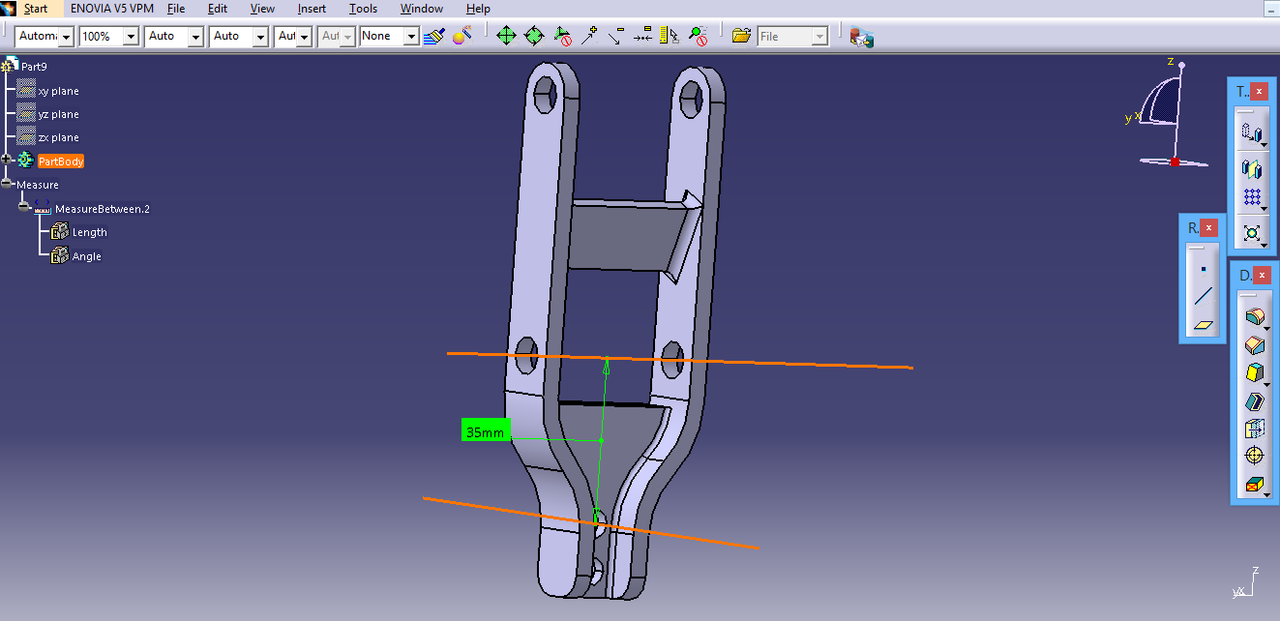Click the ENOVIA connect icon on the toolbar
Image resolution: width=1280 pixels, height=621 pixels.
[x=862, y=36]
